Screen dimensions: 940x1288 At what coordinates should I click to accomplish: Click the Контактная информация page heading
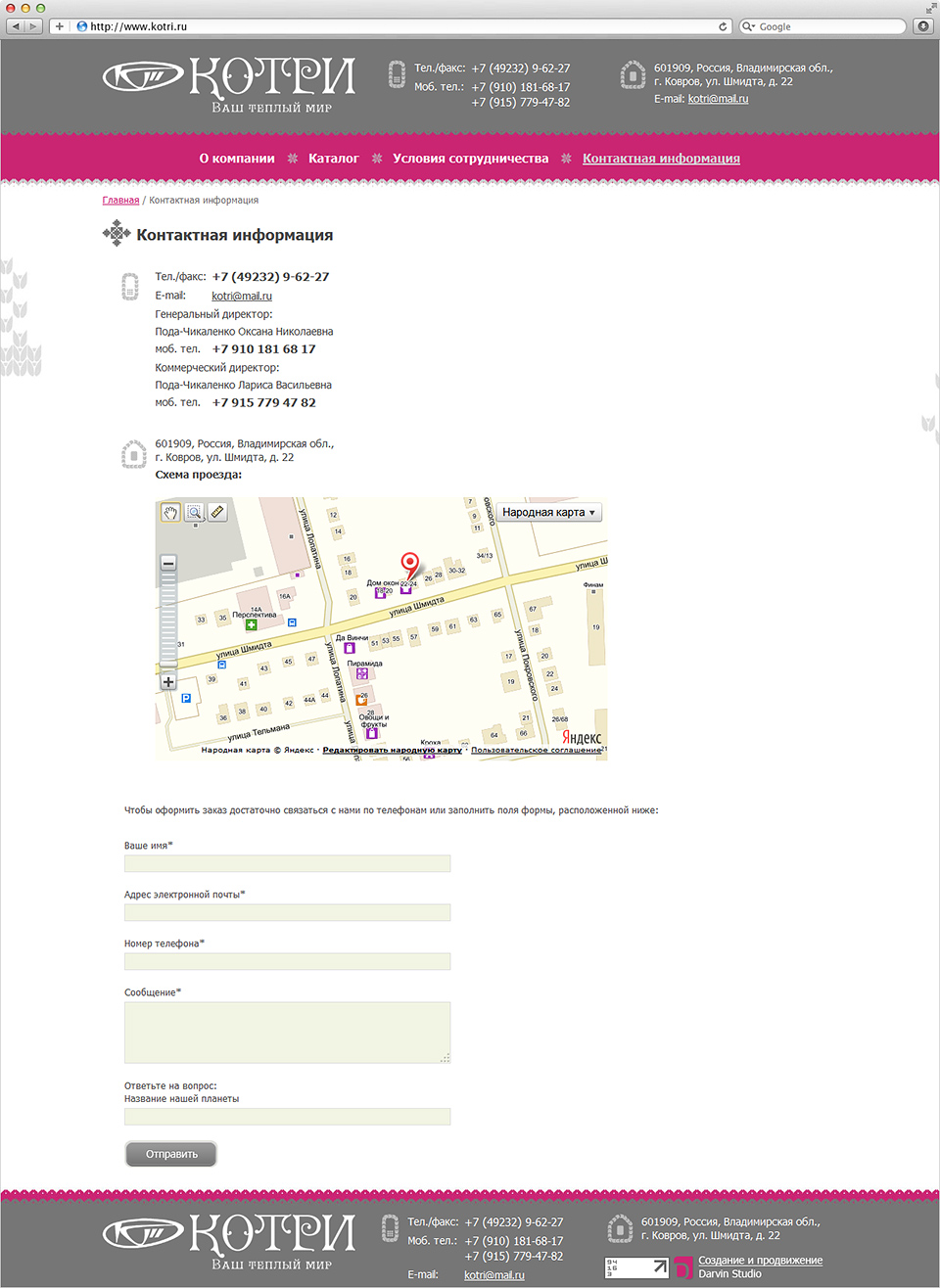(235, 235)
